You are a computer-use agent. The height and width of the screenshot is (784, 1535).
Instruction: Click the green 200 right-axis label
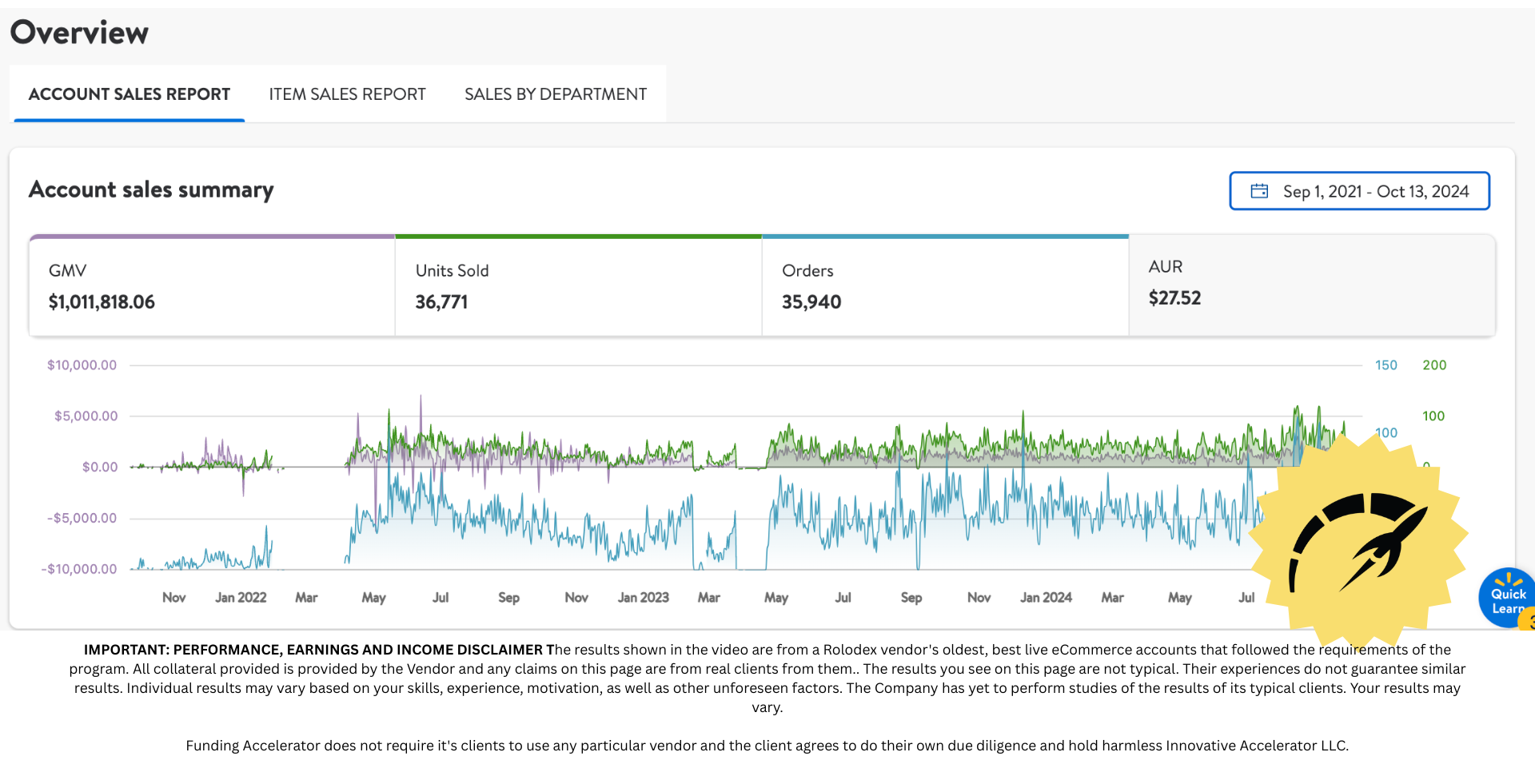1434,365
